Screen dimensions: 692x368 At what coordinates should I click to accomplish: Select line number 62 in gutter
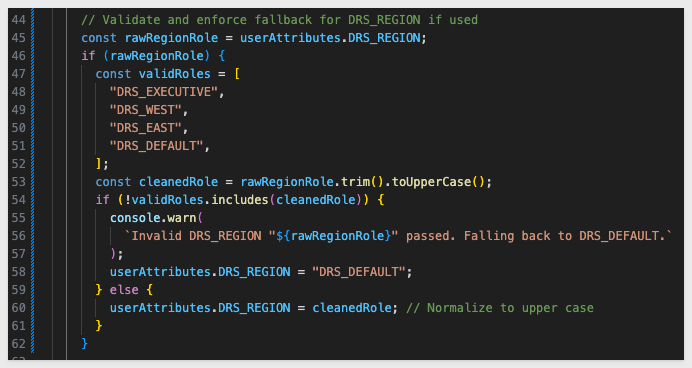click(x=19, y=344)
